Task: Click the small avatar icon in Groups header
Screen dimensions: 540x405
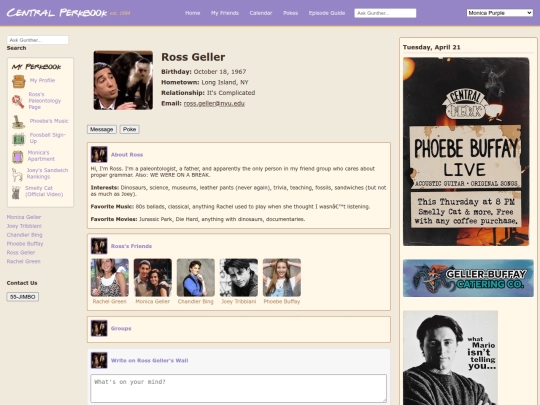Action: (x=99, y=328)
